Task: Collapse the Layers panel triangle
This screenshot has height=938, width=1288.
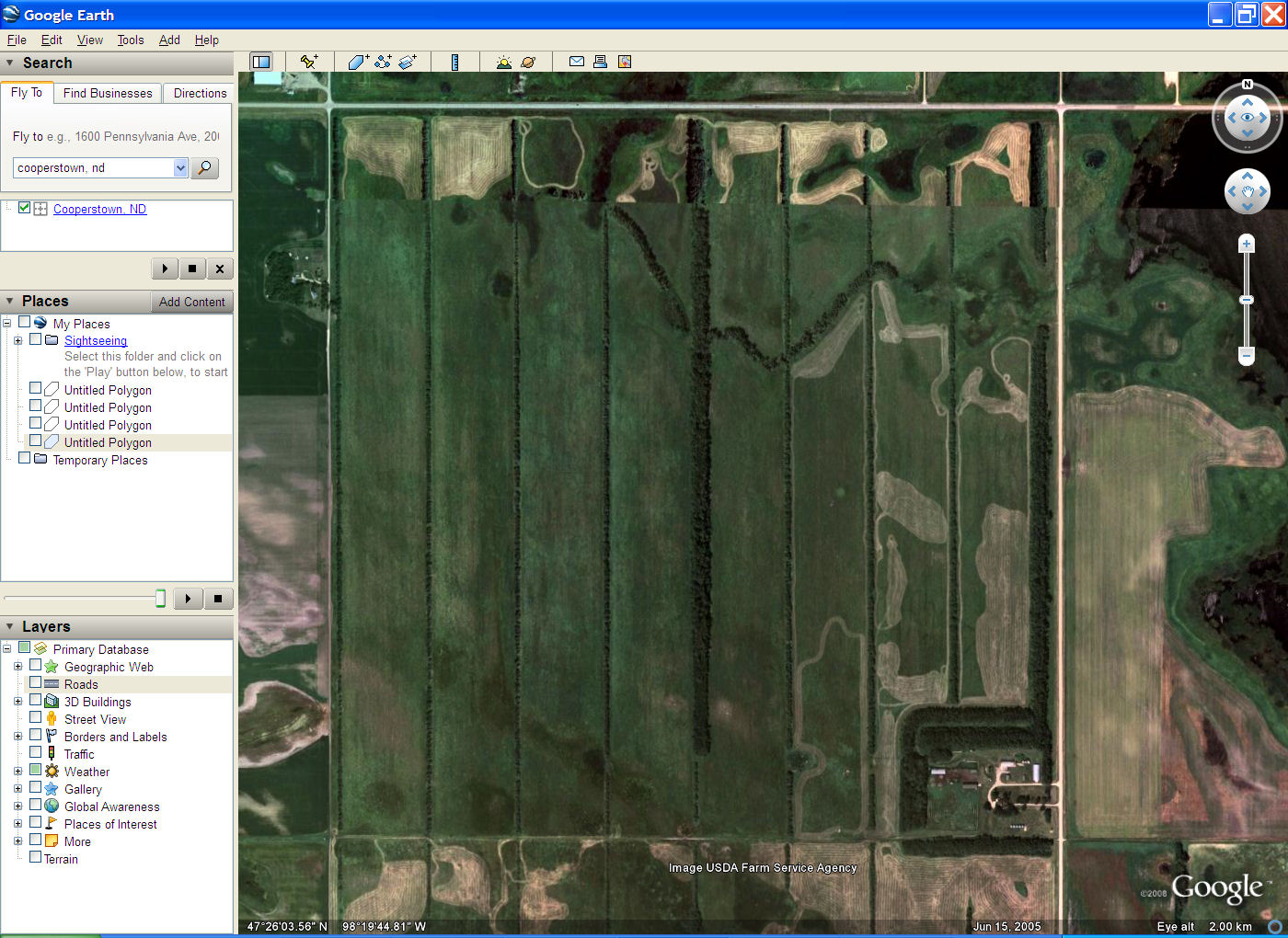Action: click(x=10, y=626)
